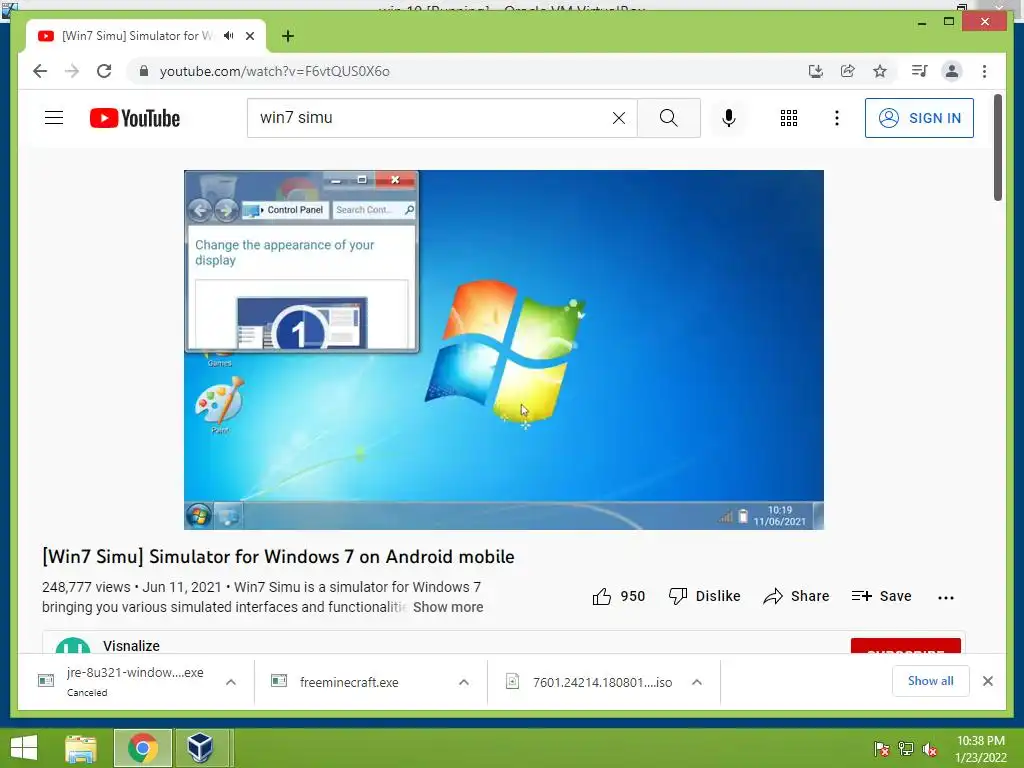Dislike the video
Image resolution: width=1024 pixels, height=768 pixels.
tap(705, 596)
